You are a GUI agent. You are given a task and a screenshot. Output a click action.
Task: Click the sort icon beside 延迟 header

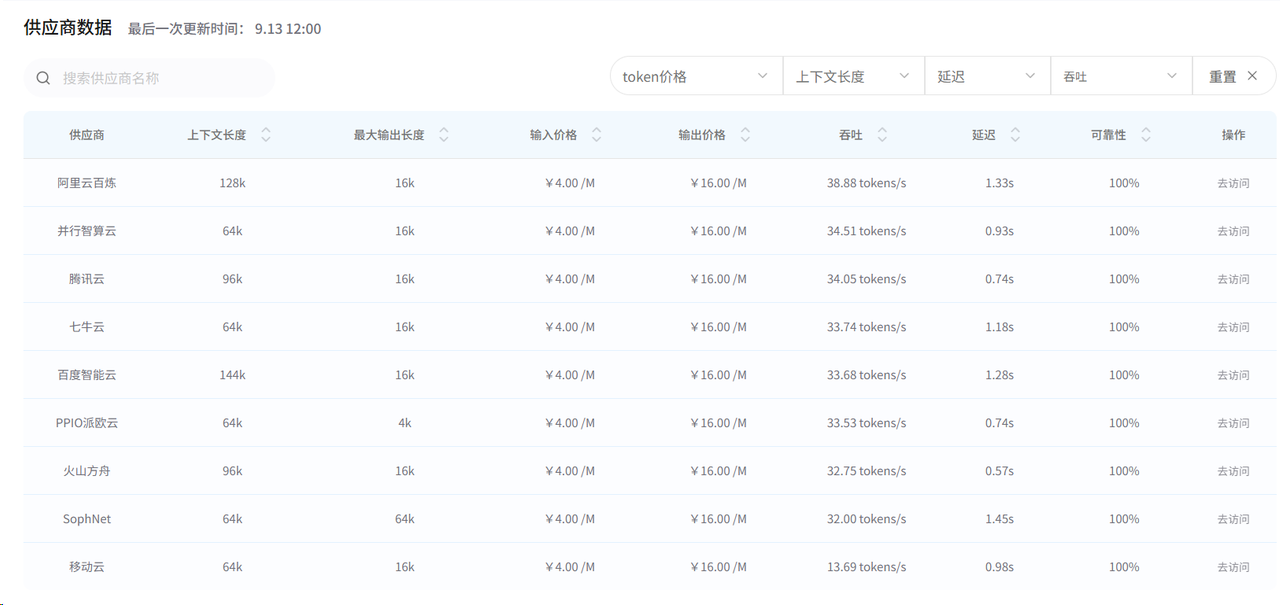[x=1016, y=135]
